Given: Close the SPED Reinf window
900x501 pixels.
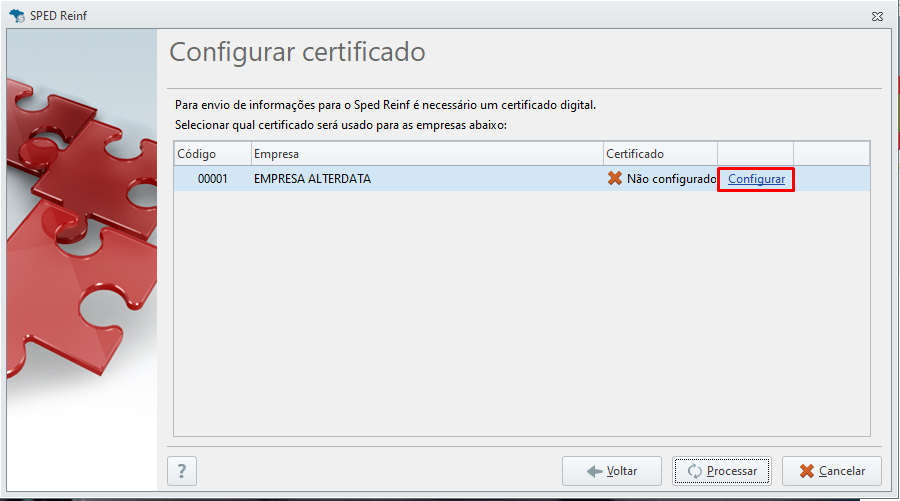Looking at the screenshot, I should (877, 16).
